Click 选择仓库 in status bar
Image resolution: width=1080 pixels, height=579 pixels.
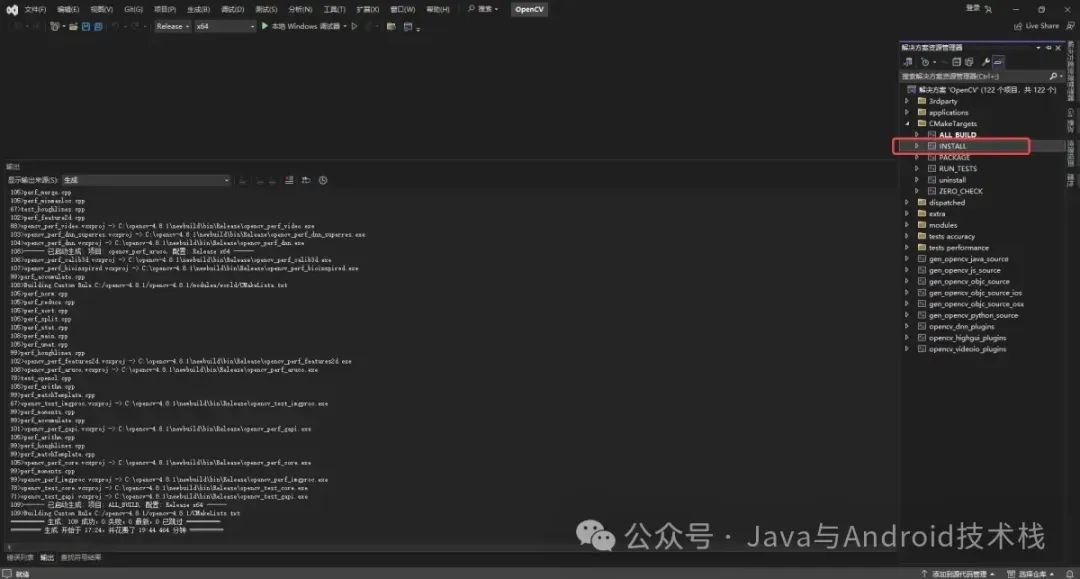click(1031, 573)
